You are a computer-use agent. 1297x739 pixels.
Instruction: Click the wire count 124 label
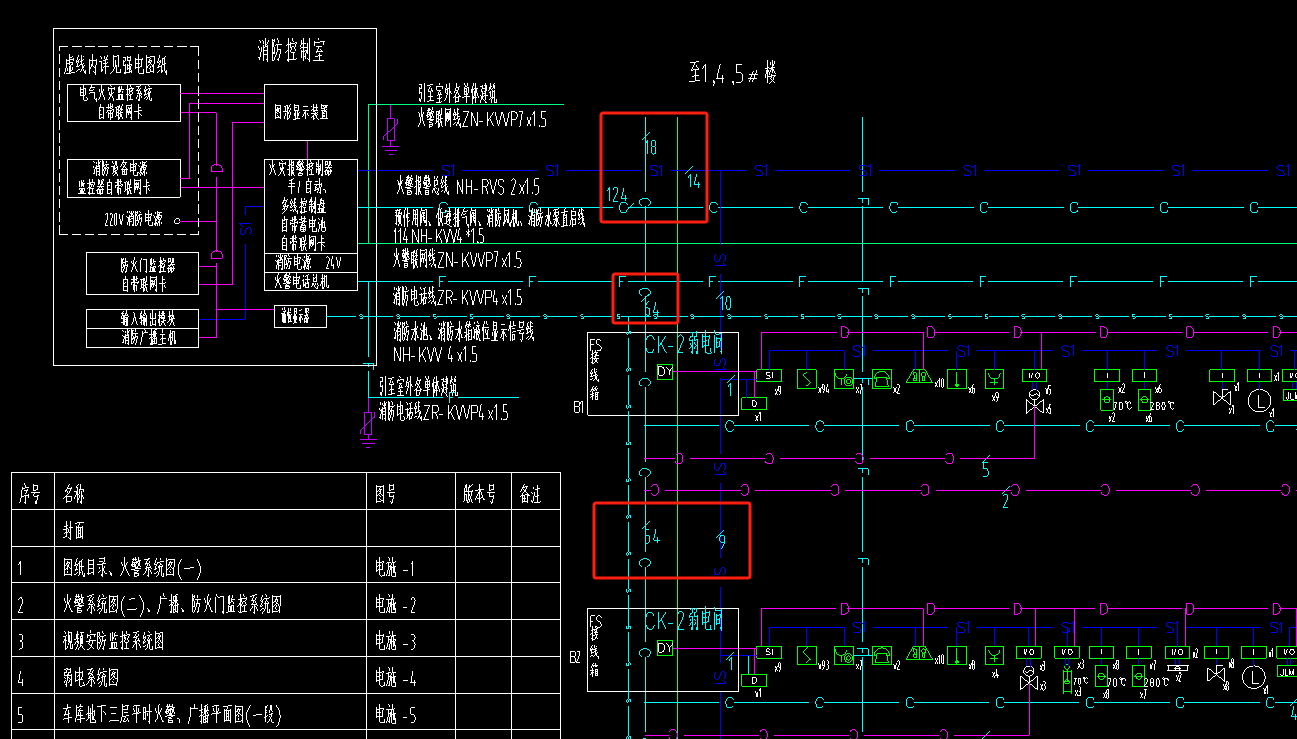click(616, 194)
